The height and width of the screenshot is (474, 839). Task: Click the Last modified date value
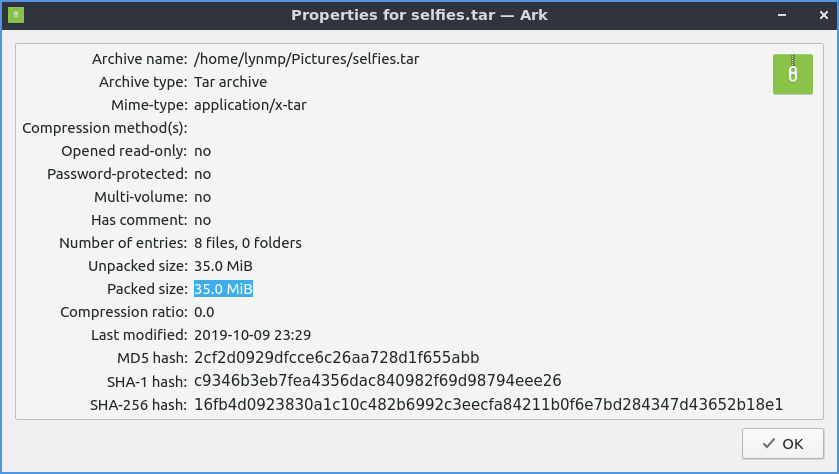click(x=255, y=335)
